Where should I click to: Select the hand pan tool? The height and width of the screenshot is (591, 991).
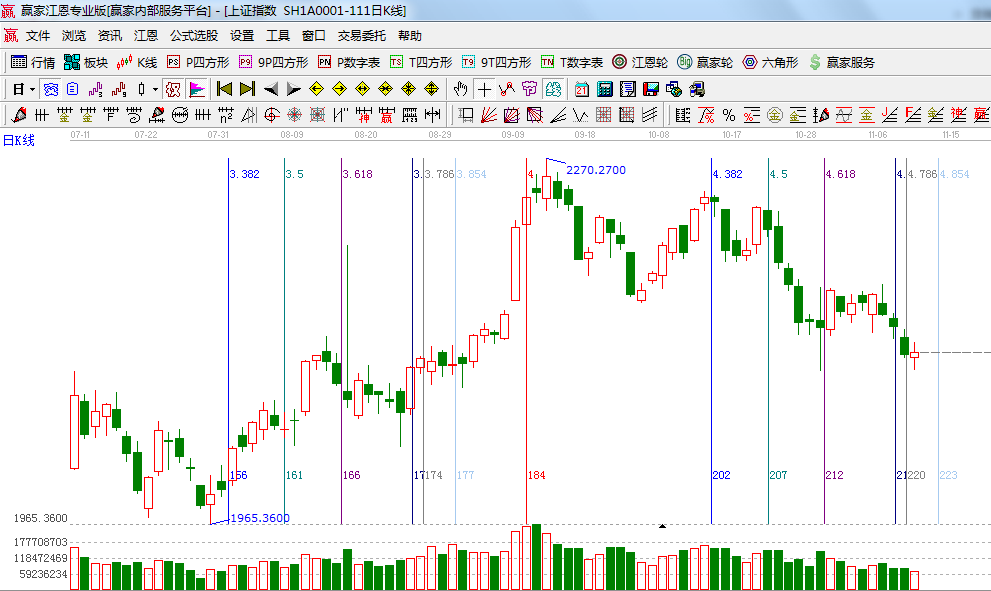coord(461,89)
